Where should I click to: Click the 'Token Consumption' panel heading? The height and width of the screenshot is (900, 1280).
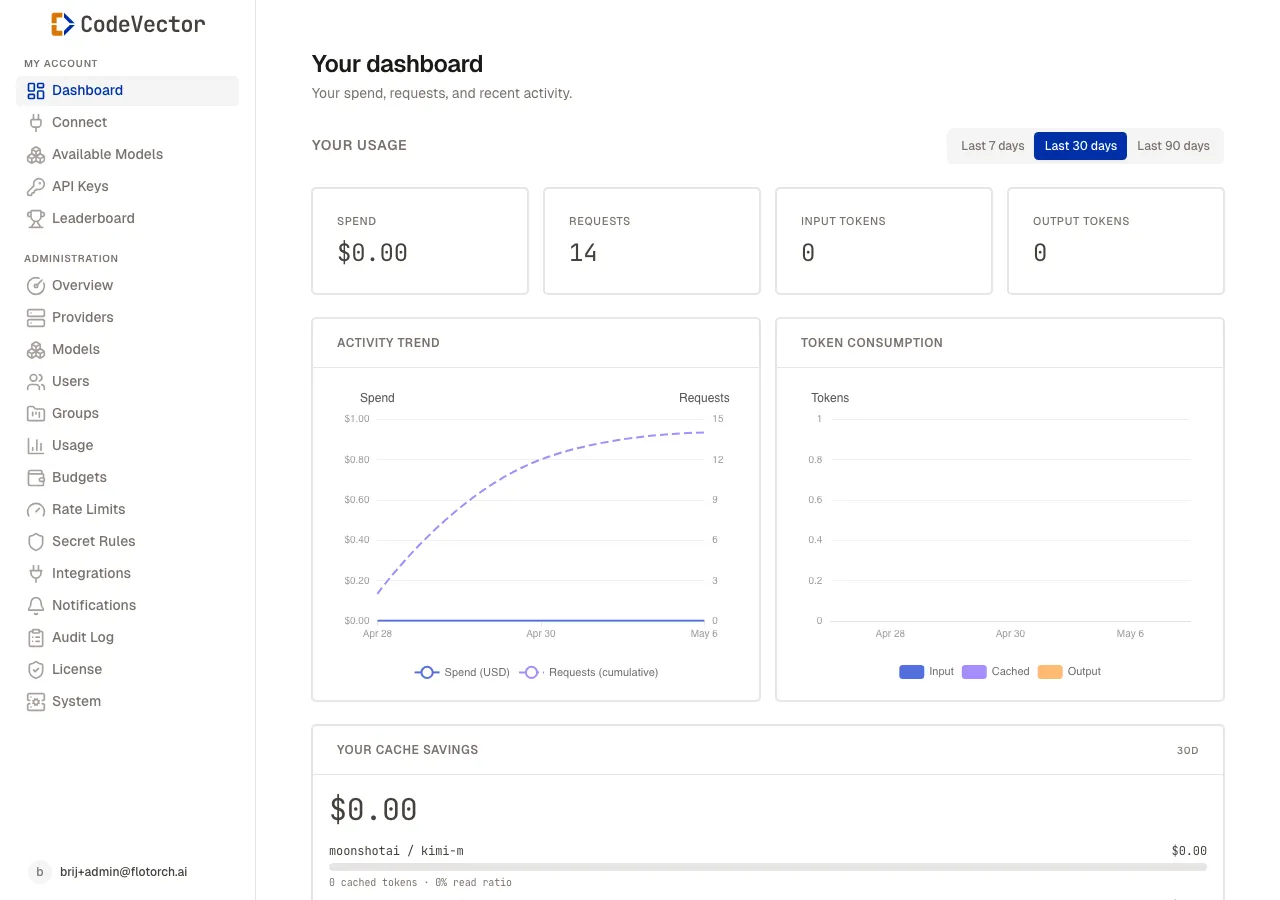[x=872, y=343]
